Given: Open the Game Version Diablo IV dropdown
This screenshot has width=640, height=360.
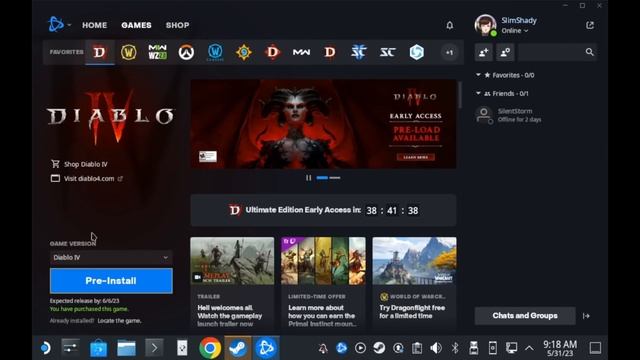Looking at the screenshot, I should (111, 258).
